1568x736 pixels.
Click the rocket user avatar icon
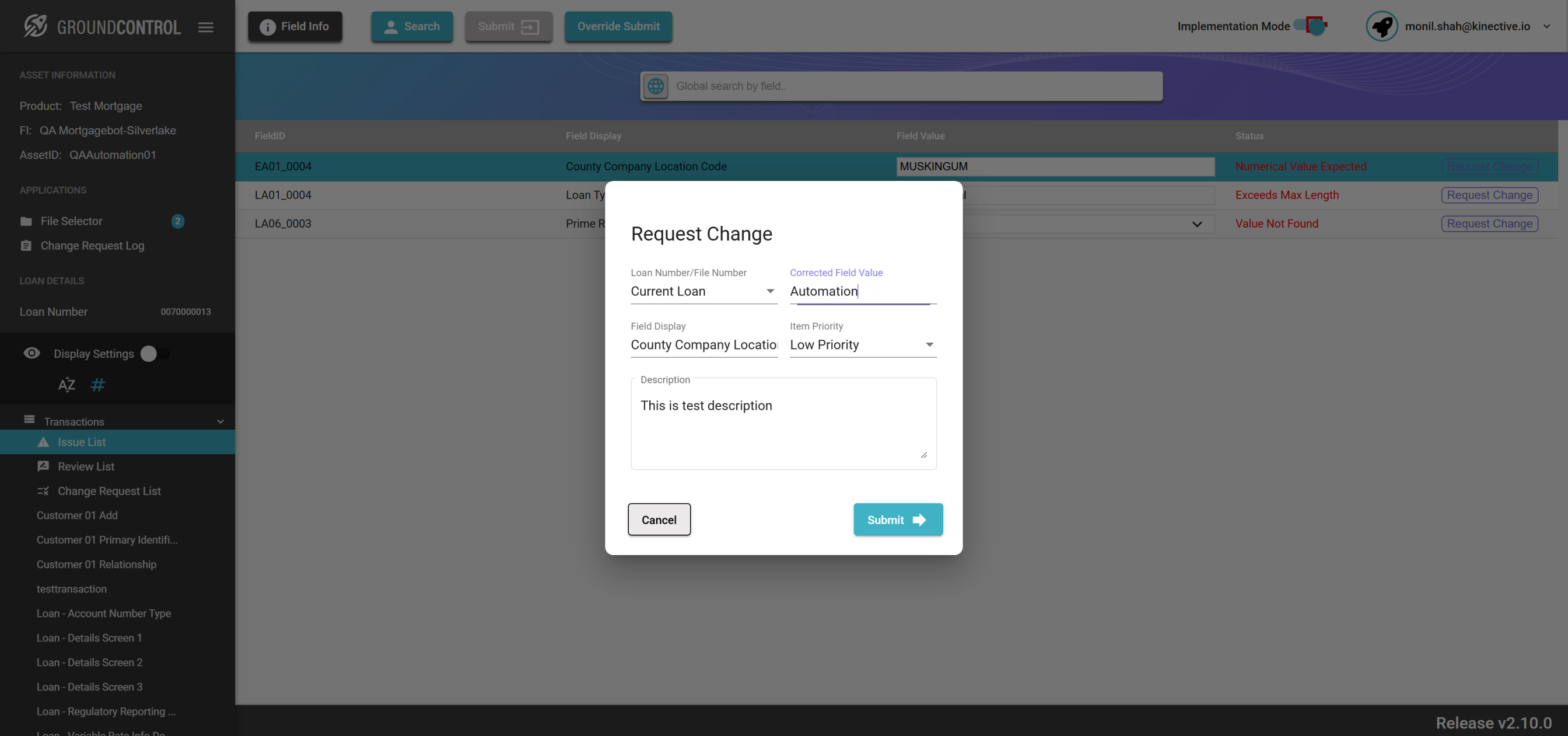tap(1381, 26)
